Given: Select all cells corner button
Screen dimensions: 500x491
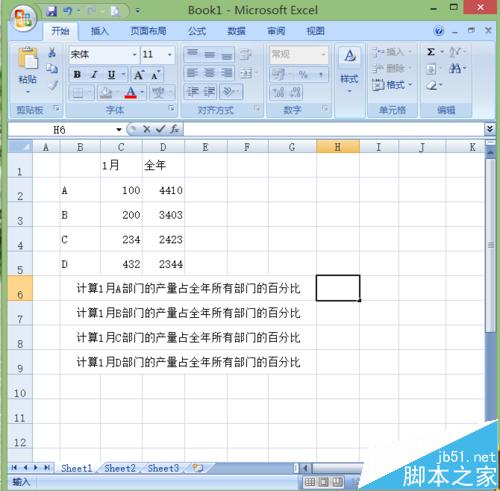Looking at the screenshot, I should [x=20, y=147].
